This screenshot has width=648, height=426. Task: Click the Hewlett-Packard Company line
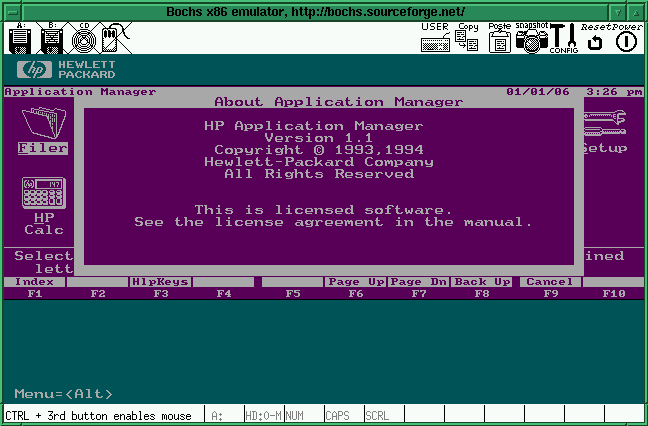click(x=319, y=162)
